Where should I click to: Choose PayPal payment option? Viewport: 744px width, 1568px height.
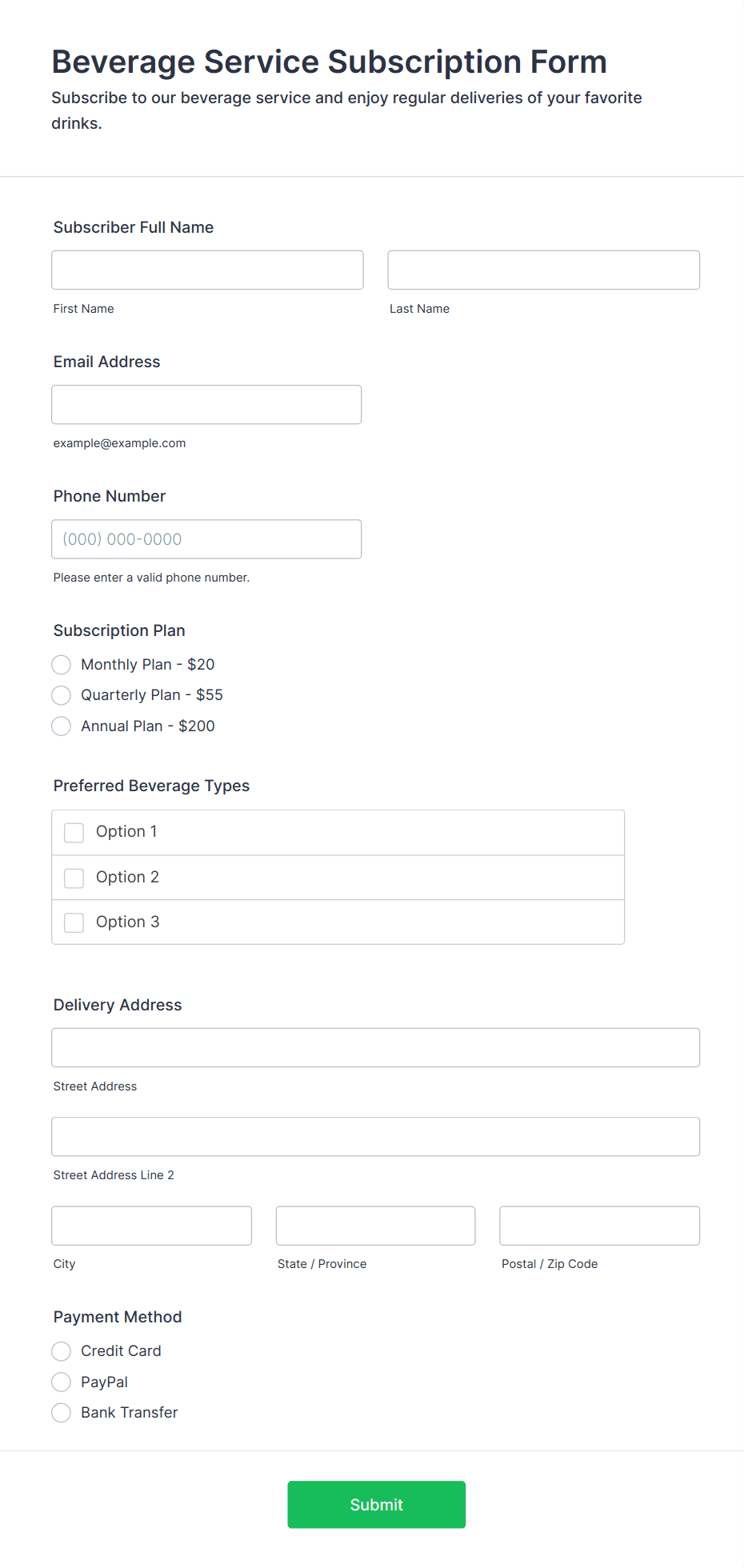coord(62,1382)
